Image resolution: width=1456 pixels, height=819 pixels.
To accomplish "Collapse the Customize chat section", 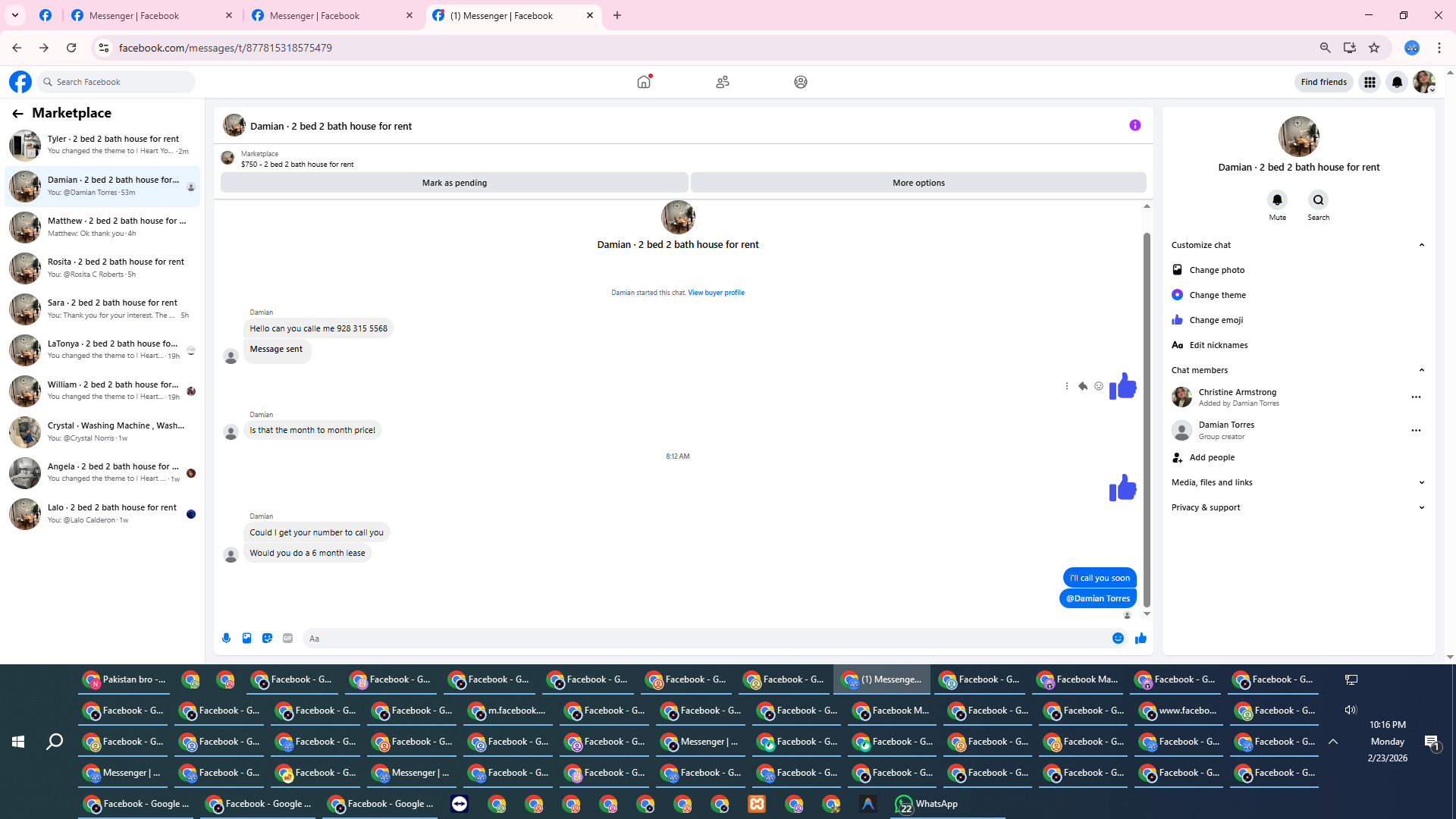I will tap(1421, 245).
